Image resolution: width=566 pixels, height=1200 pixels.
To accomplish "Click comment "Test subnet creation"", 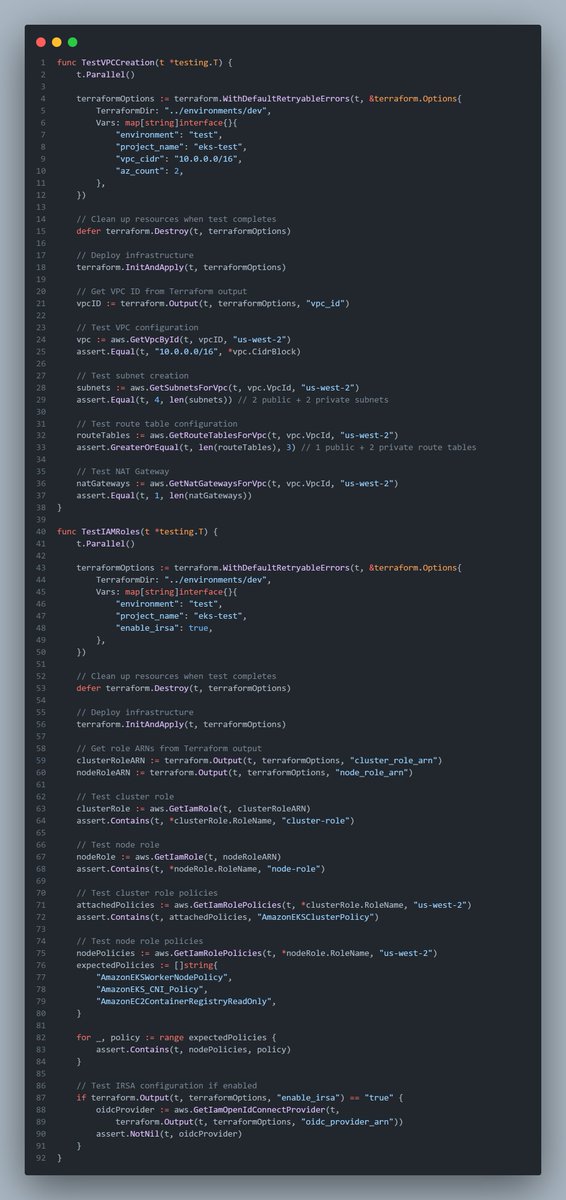I will 129,375.
